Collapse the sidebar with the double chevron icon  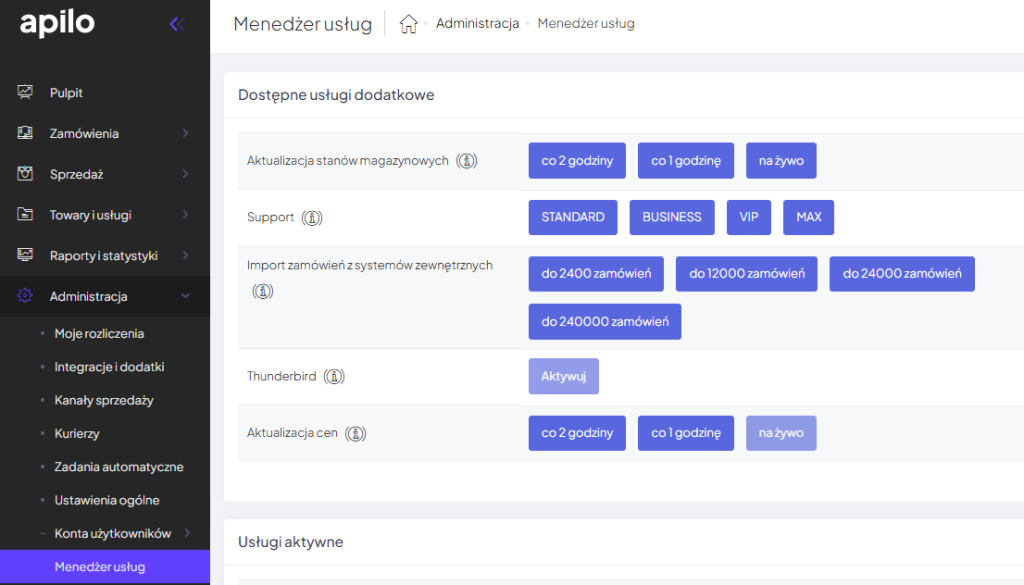tap(177, 24)
